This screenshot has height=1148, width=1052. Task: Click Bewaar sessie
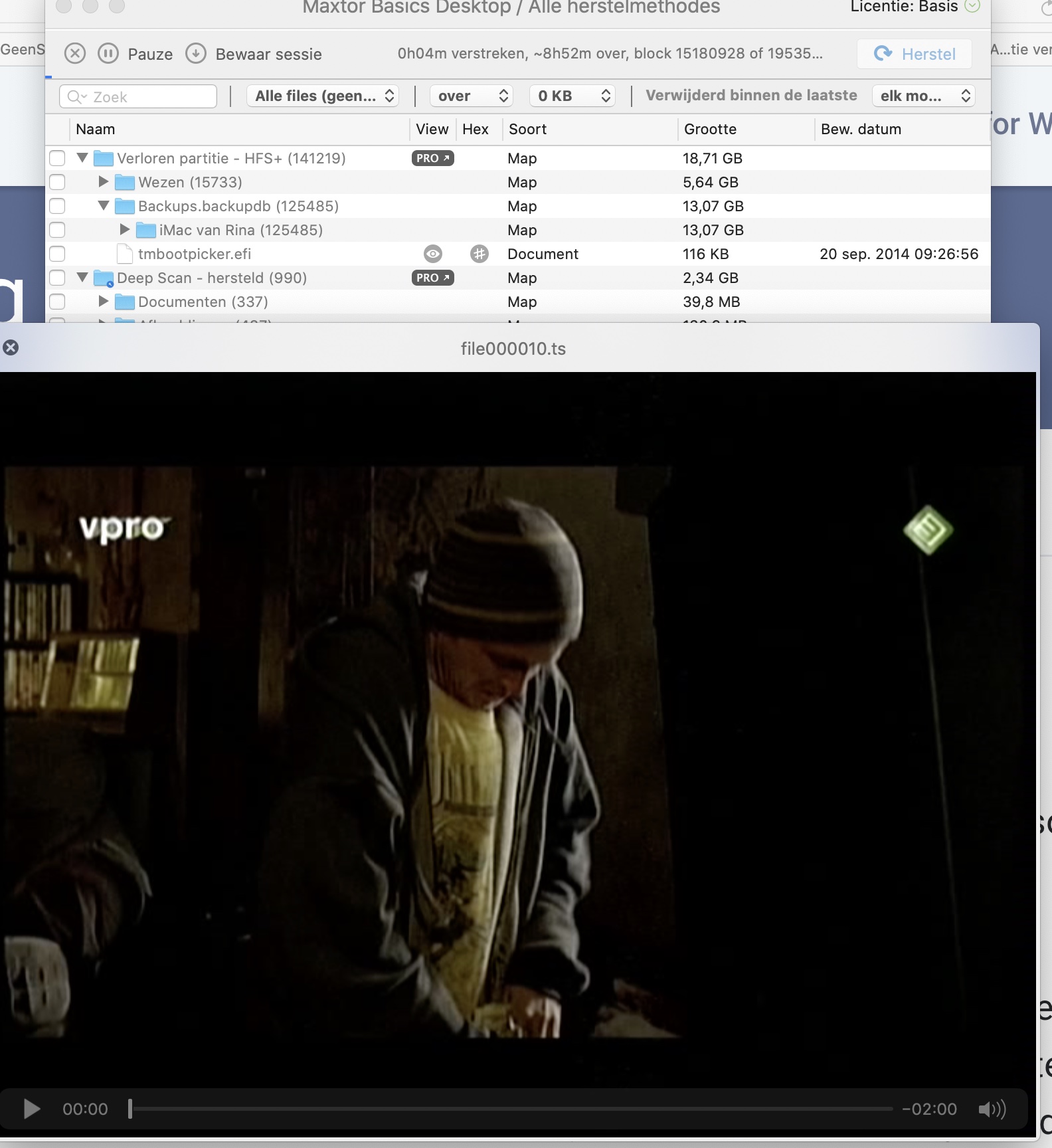coord(268,54)
